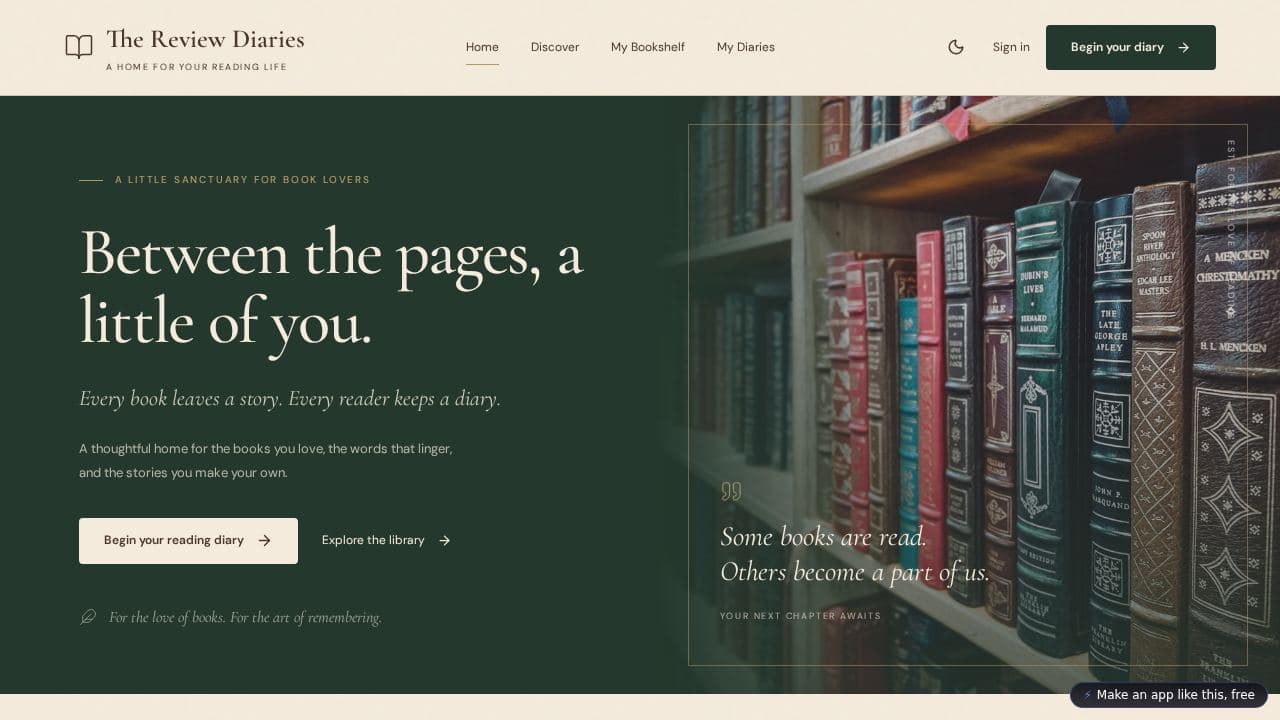
Task: Click the open book logo icon
Action: click(x=79, y=47)
